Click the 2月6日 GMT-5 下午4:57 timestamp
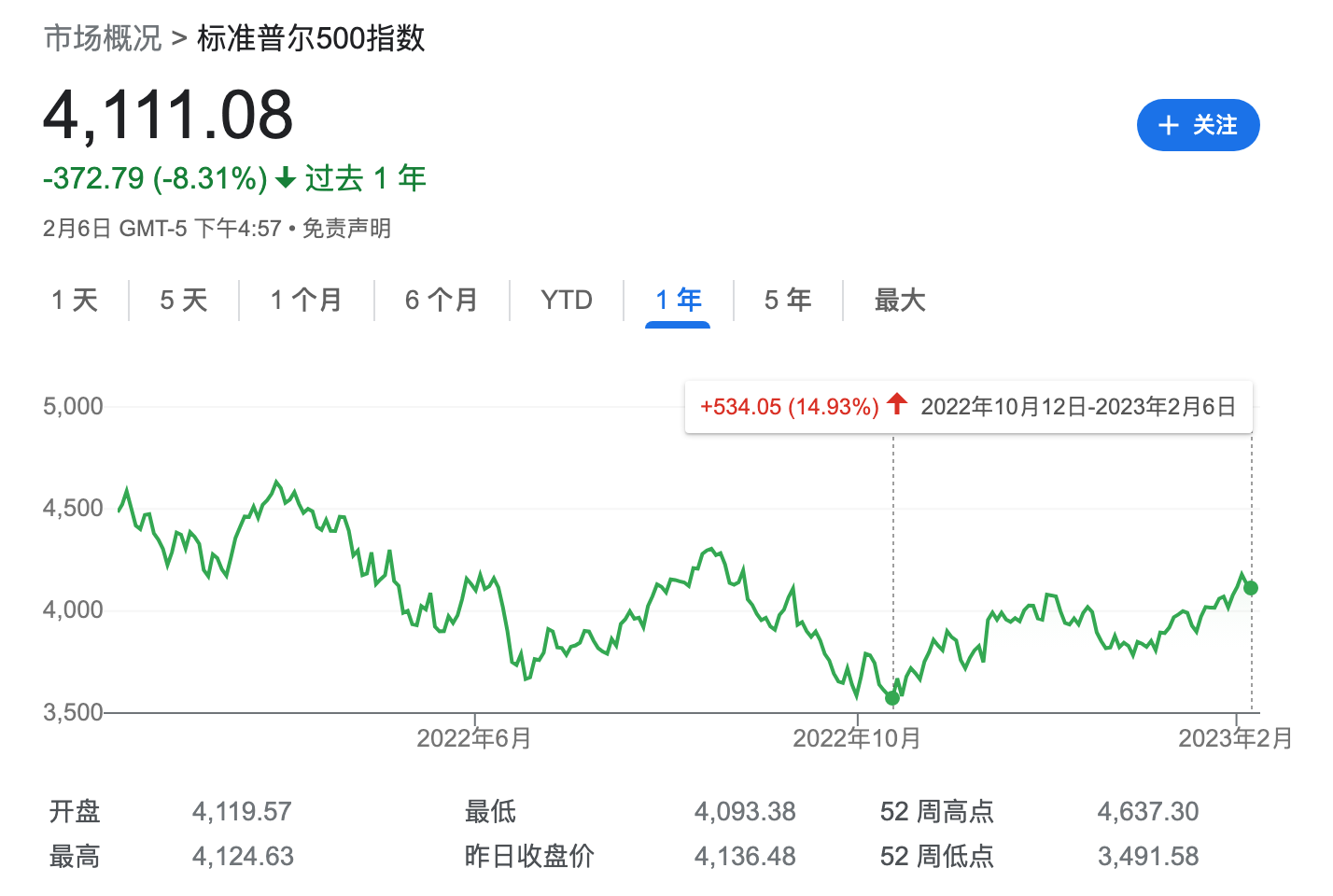1333x896 pixels. (x=162, y=229)
